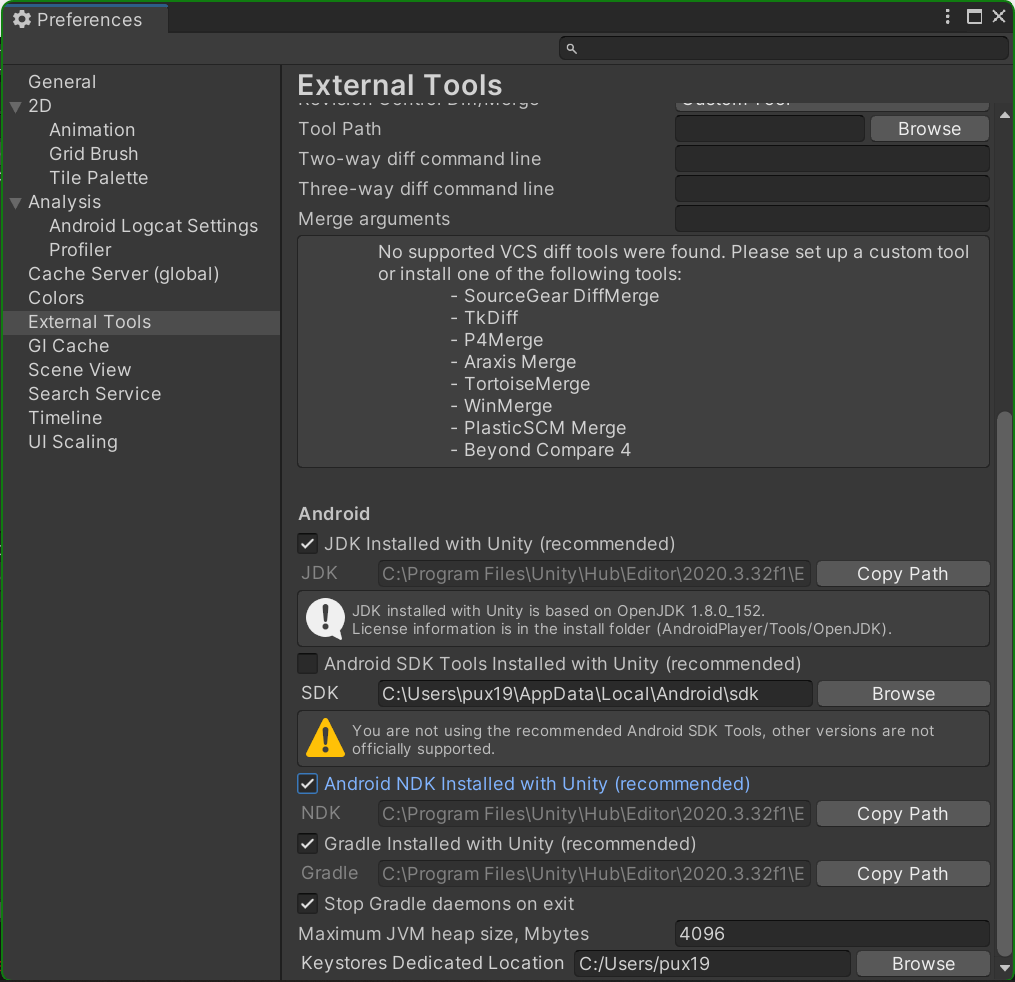
Task: Click the scrollbar up arrow
Action: pos(1004,114)
